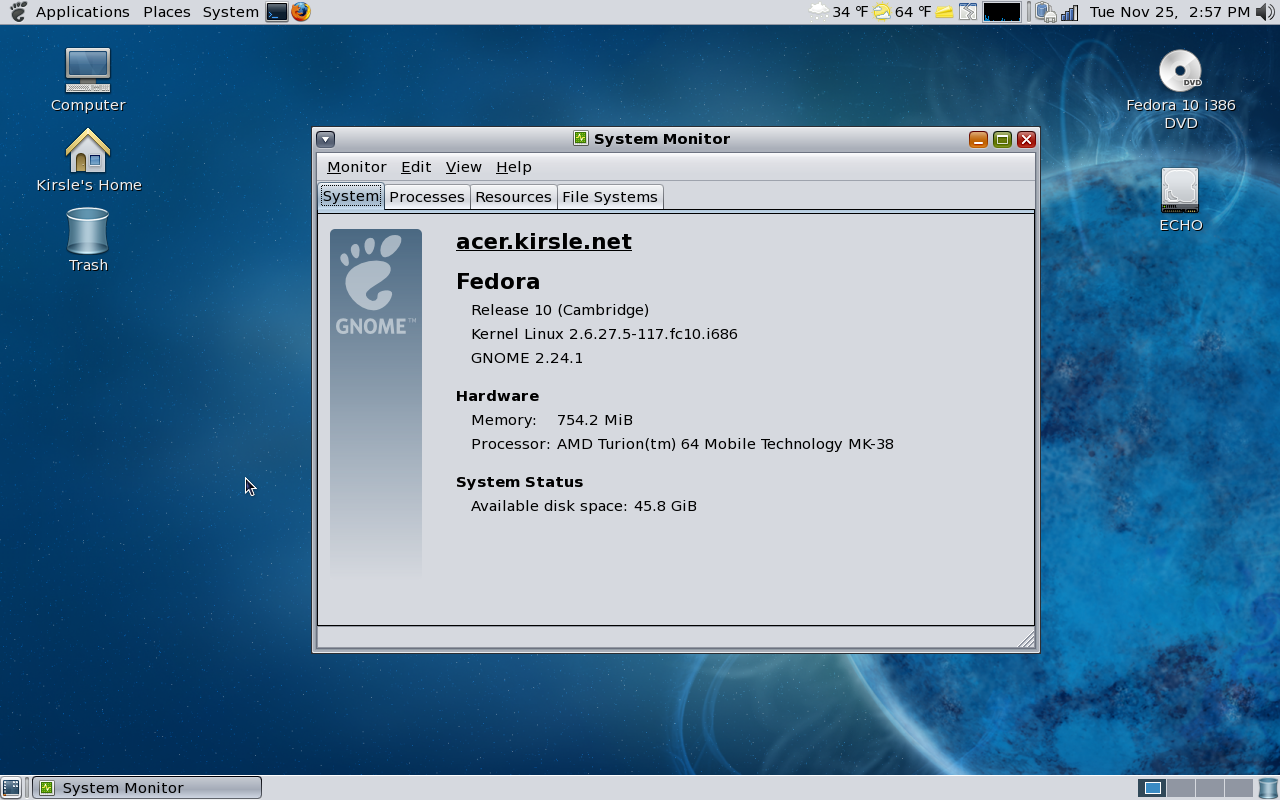Open Kirsle's Home folder icon

tap(88, 151)
